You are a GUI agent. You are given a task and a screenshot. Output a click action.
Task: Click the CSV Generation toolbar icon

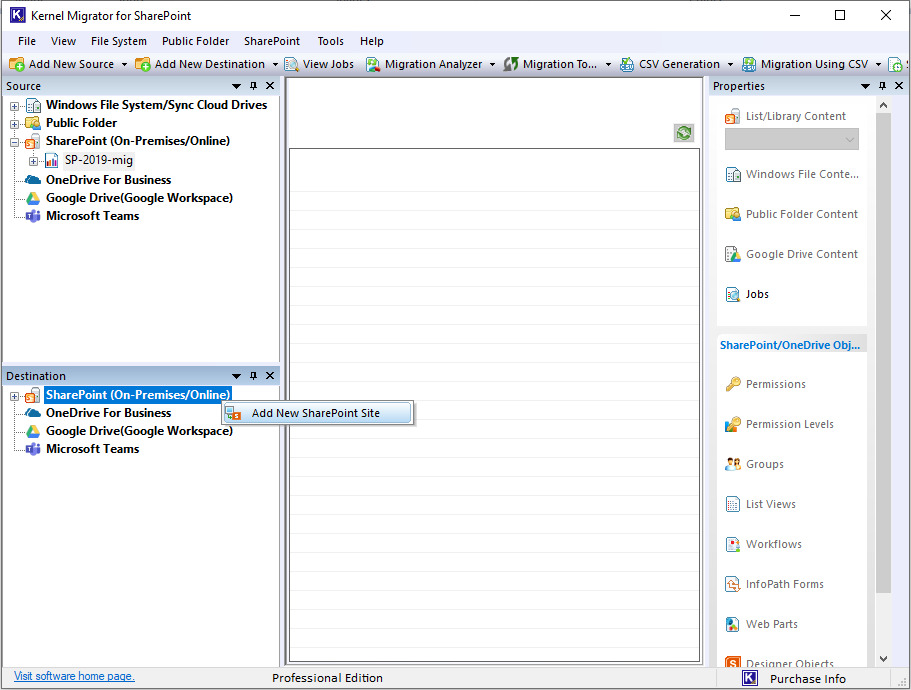(x=627, y=64)
